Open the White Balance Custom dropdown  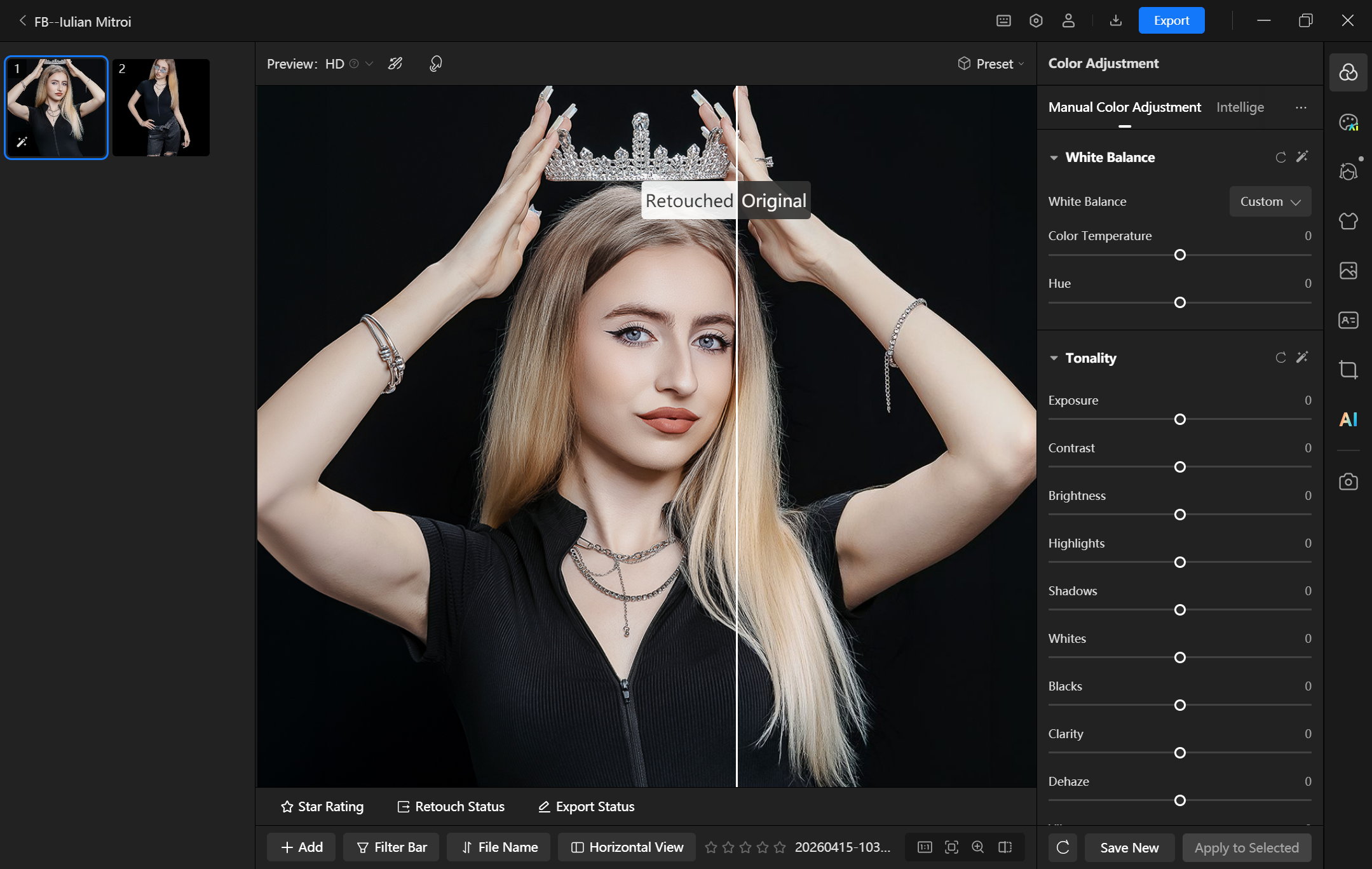(x=1270, y=201)
